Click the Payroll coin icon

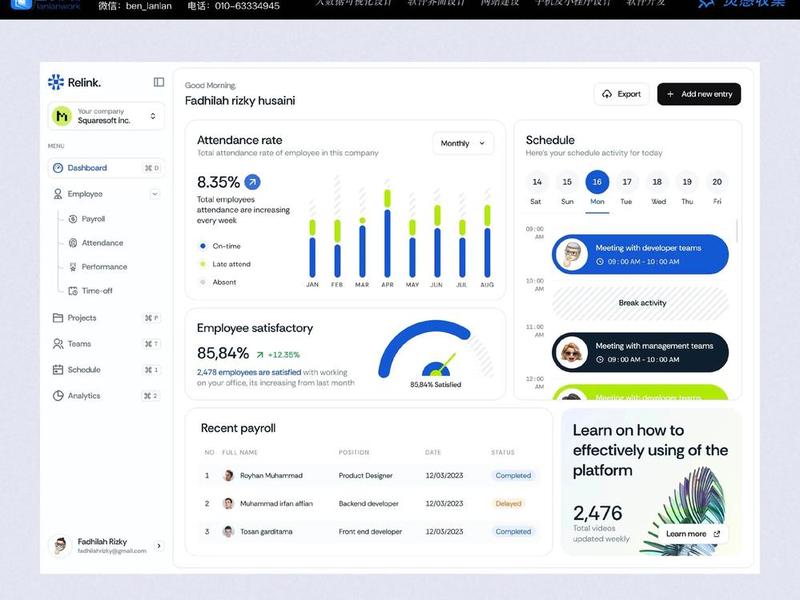(x=73, y=219)
